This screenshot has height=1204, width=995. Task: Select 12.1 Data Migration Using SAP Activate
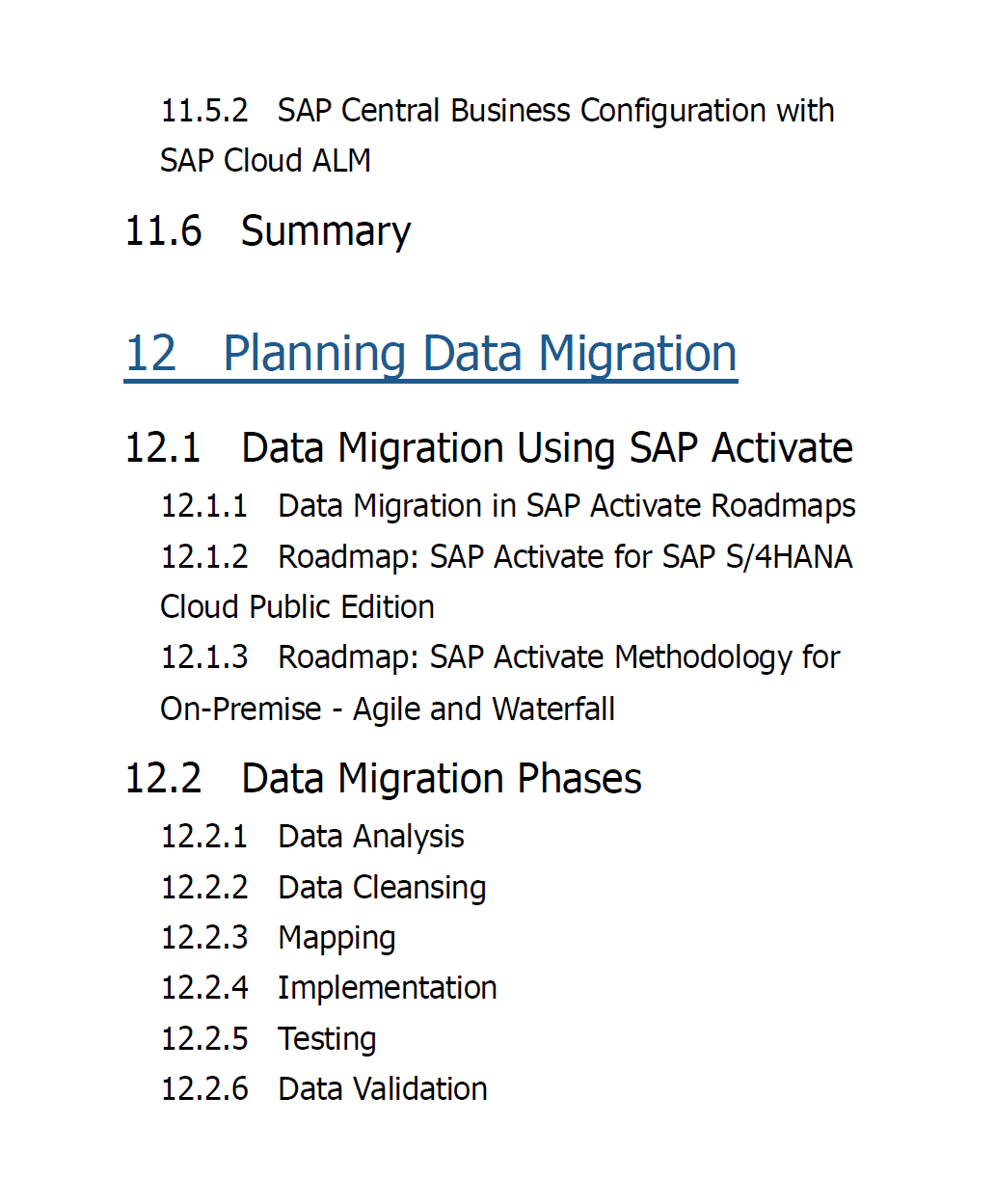tap(489, 448)
